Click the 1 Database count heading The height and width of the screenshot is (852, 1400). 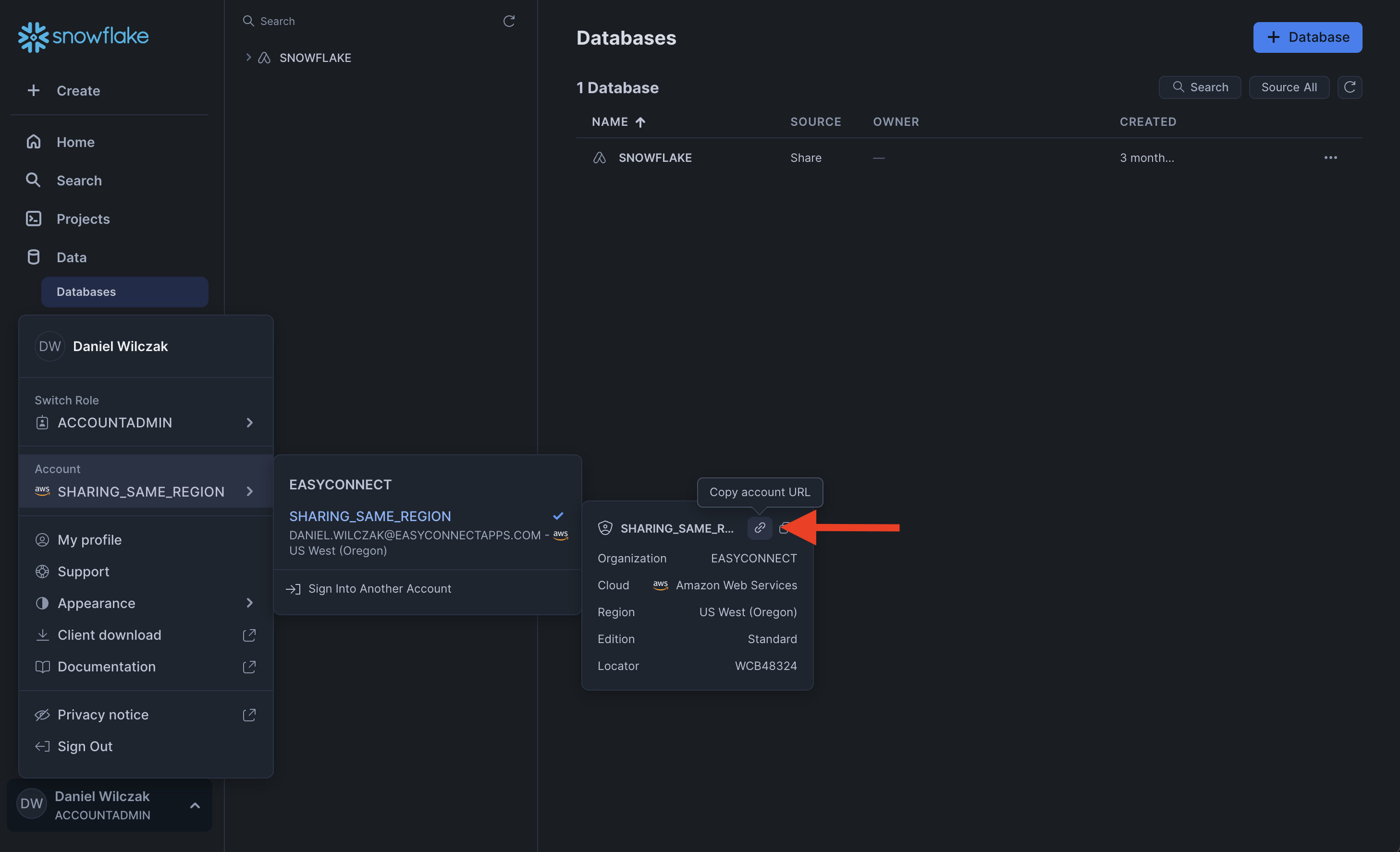[617, 87]
